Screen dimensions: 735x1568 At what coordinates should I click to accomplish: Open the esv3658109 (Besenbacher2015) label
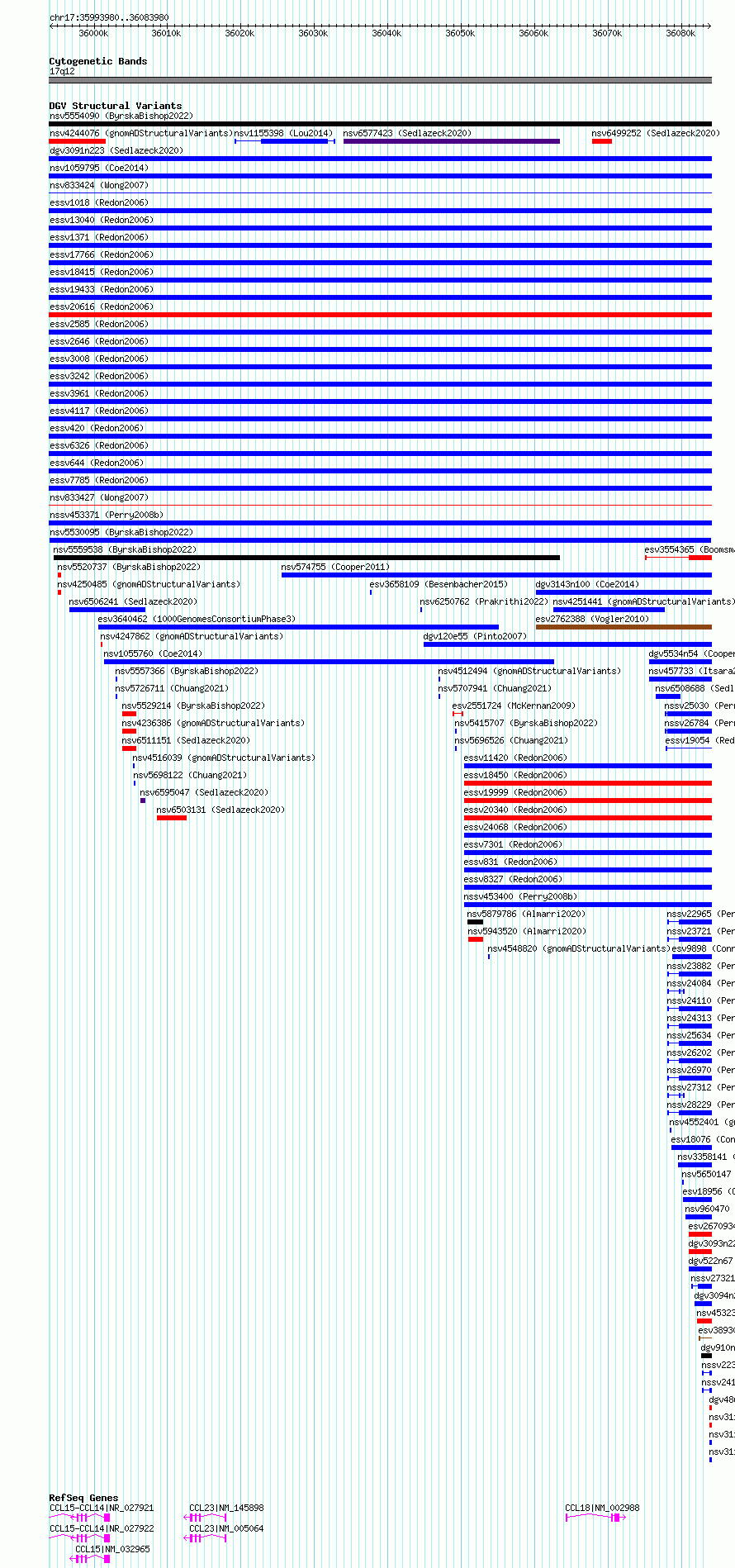(439, 585)
